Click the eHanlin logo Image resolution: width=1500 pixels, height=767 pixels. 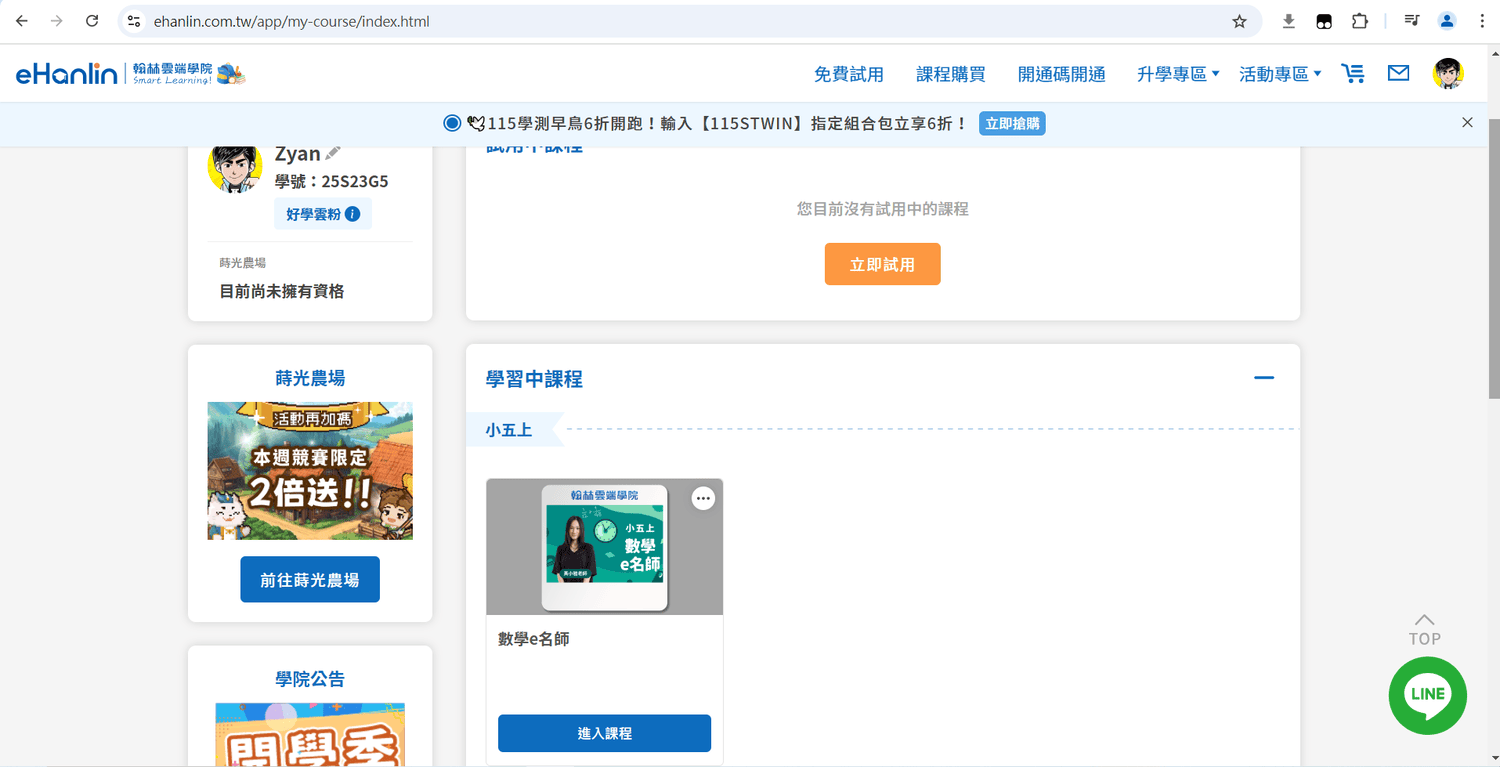point(130,74)
